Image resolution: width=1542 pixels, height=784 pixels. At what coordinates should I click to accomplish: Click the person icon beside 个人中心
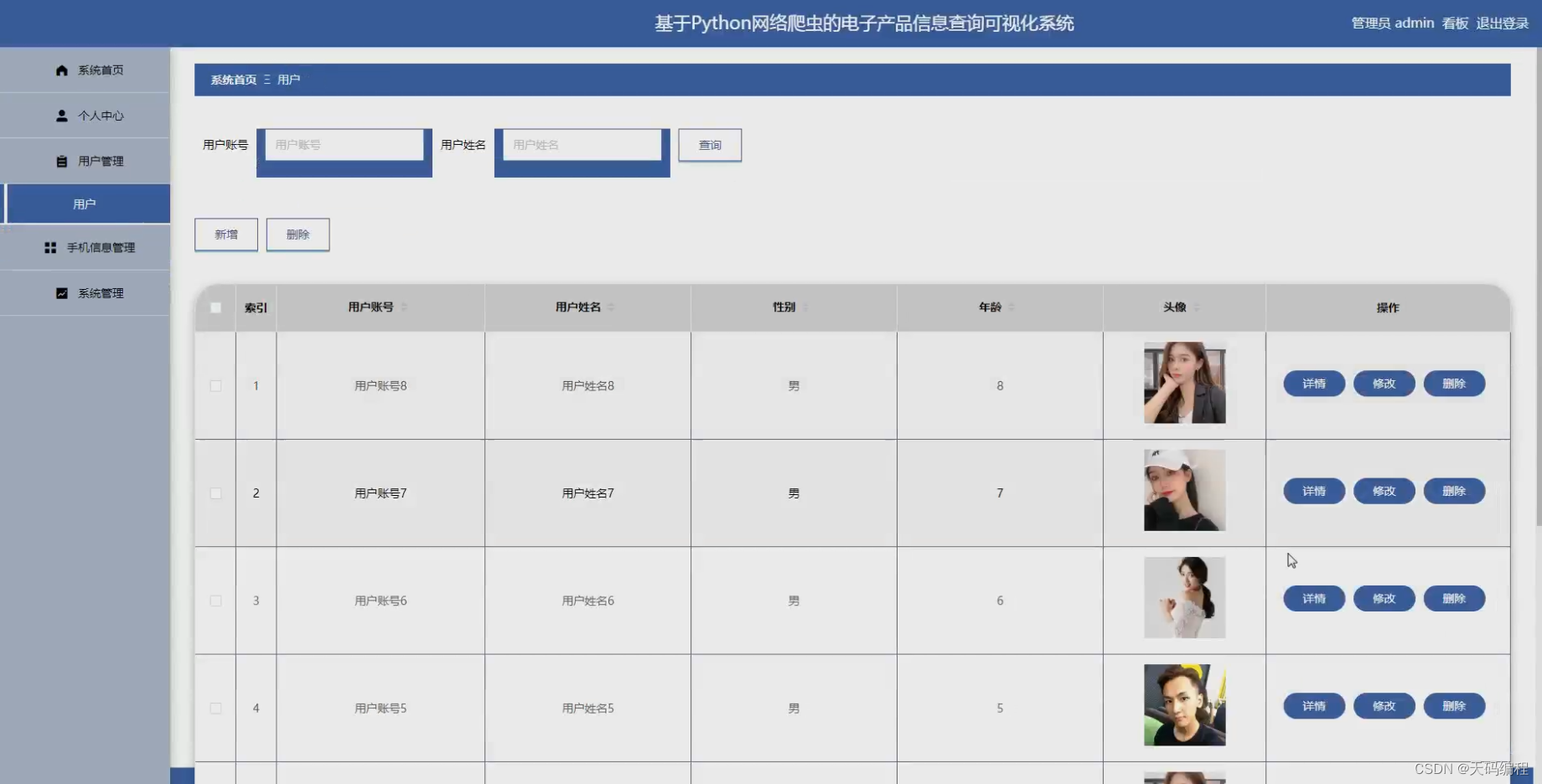coord(61,116)
